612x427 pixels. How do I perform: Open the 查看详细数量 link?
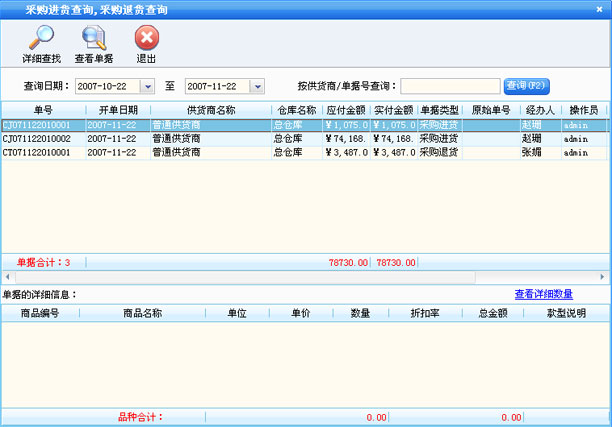557,294
